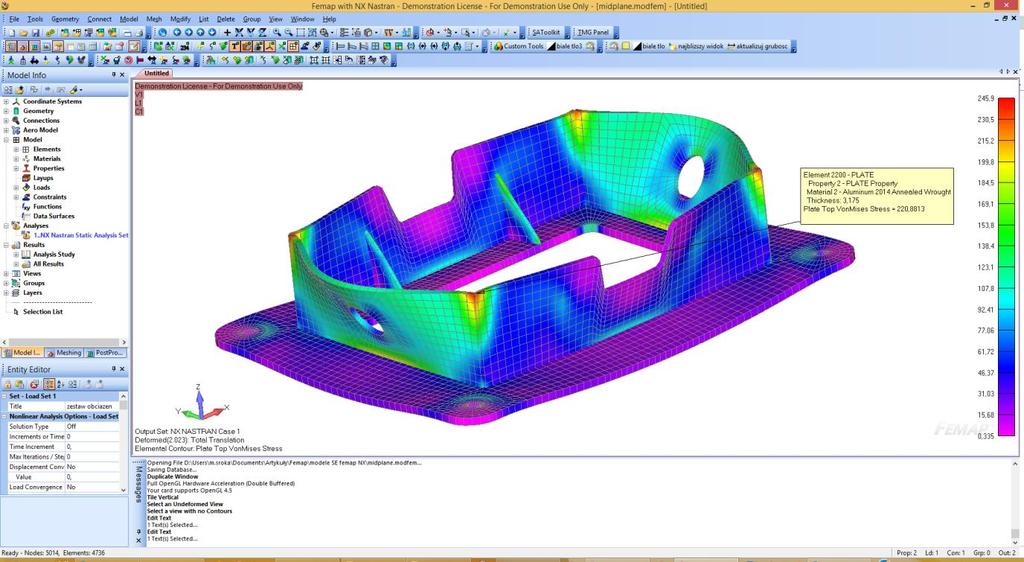Open the Mesh menu
Viewport: 1024px width, 562px height.
pos(154,19)
